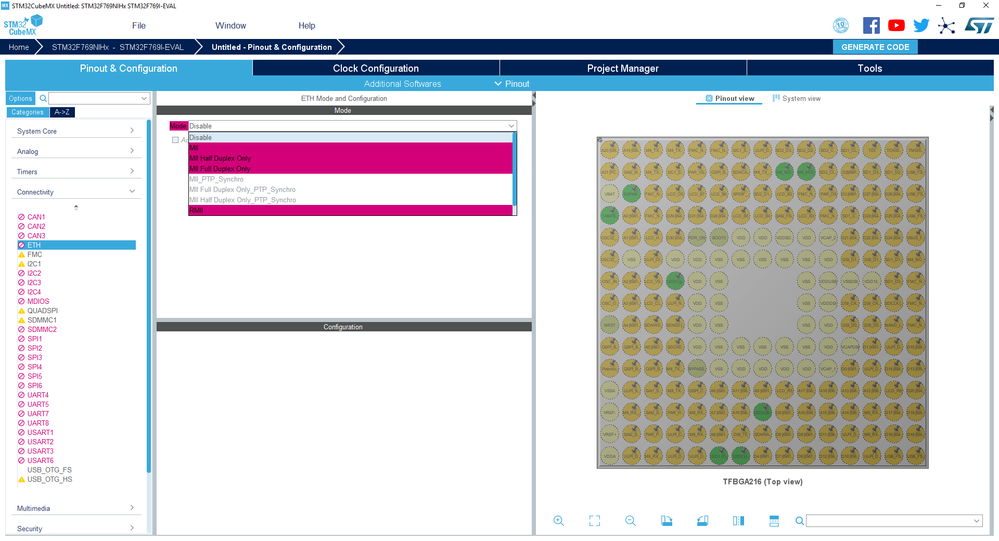This screenshot has height=541, width=999.
Task: Open the Window menu
Action: [231, 25]
